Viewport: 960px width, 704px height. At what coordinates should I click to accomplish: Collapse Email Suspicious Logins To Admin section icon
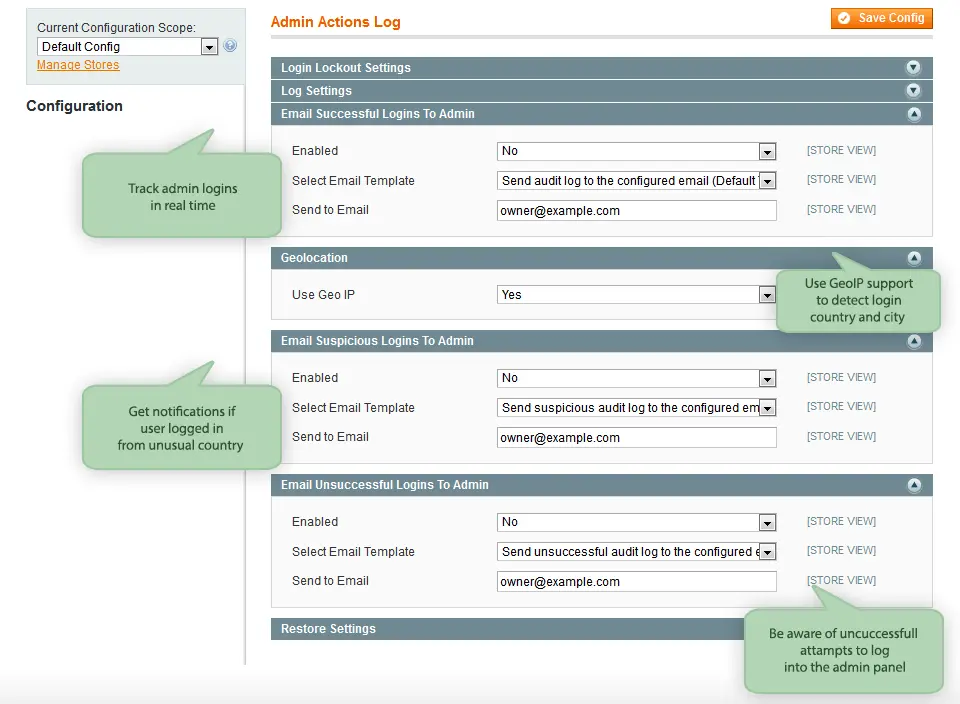click(x=913, y=341)
